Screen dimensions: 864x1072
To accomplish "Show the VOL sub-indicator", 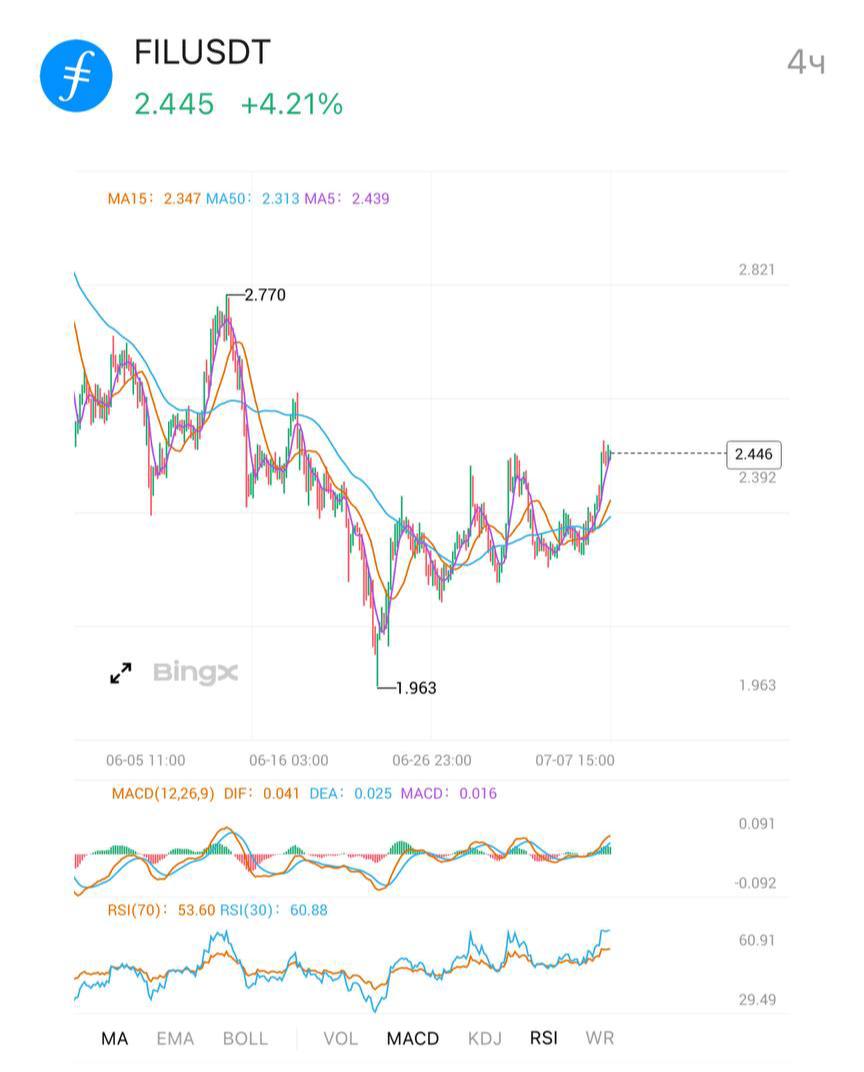I will [x=340, y=1038].
